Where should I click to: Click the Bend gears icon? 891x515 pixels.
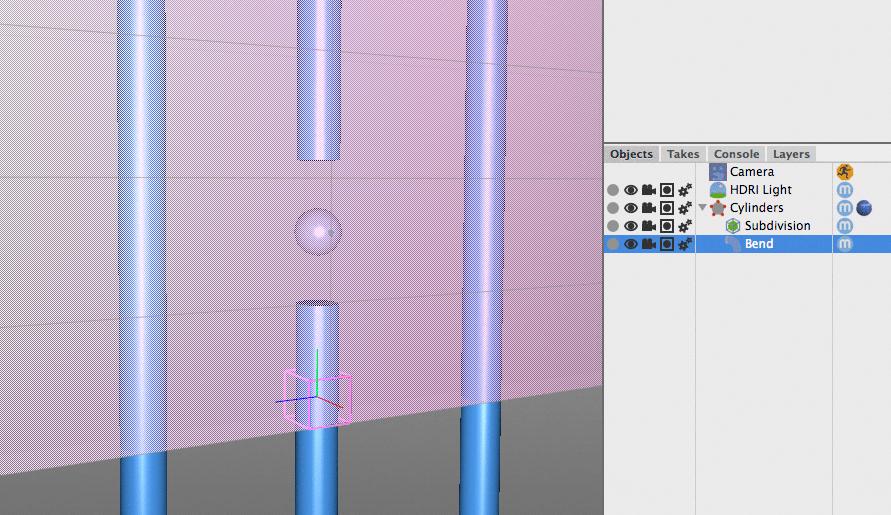pos(685,244)
